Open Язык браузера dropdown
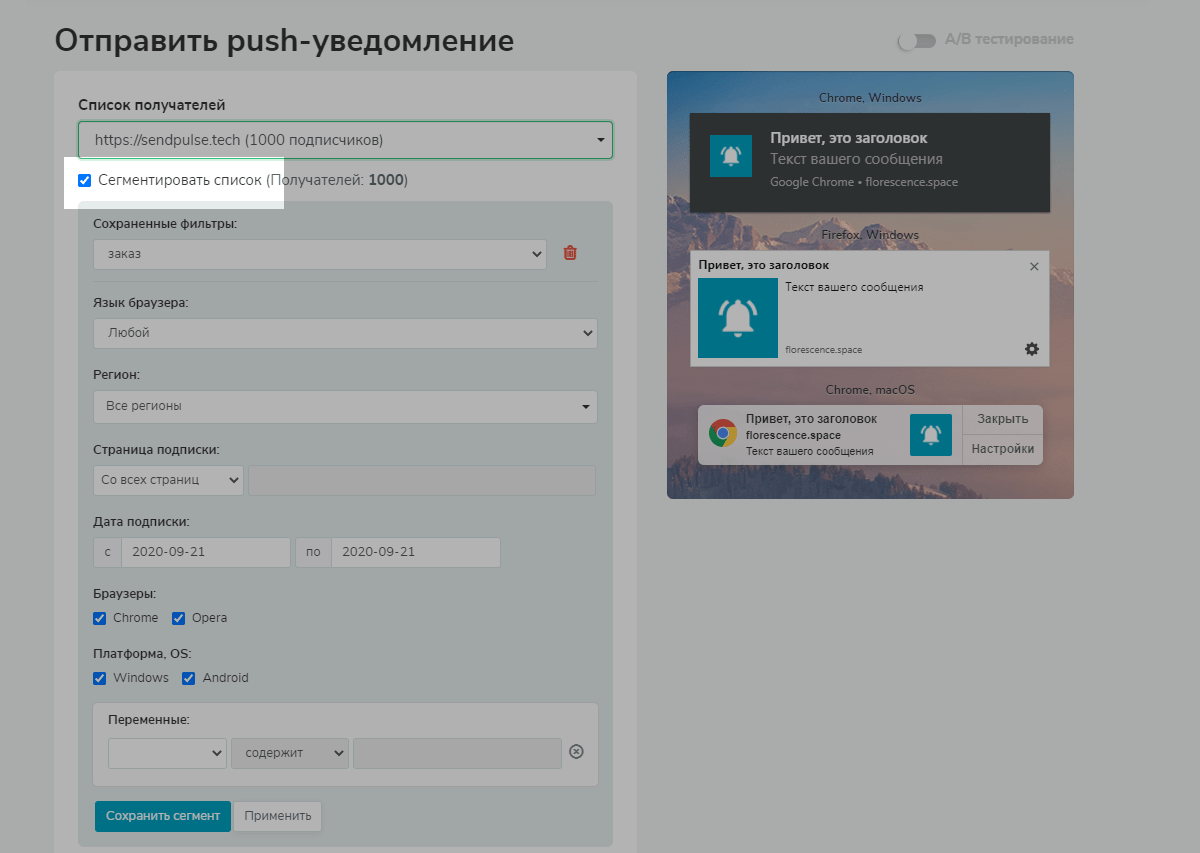 (x=345, y=333)
